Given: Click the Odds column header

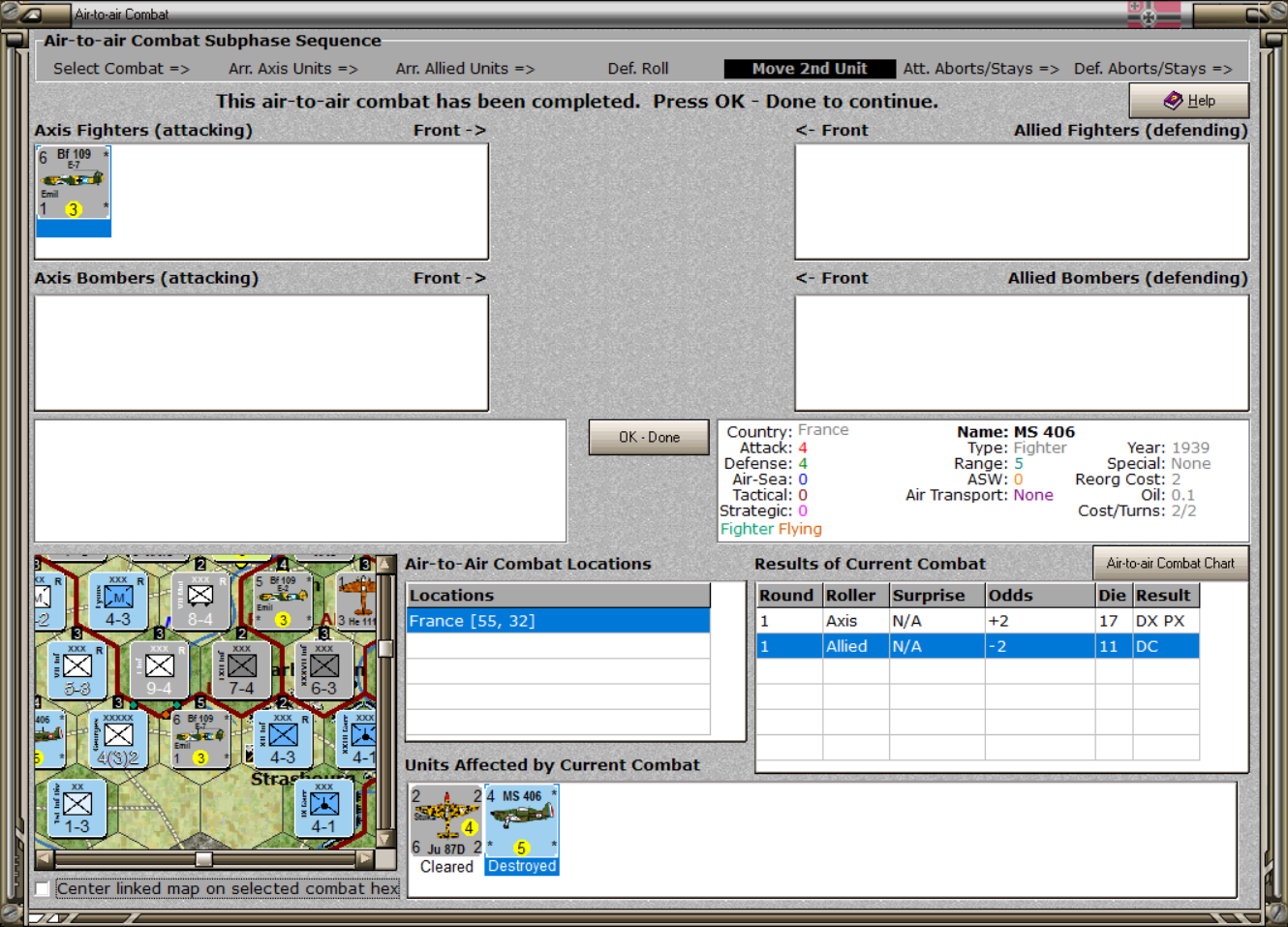Looking at the screenshot, I should [x=1040, y=595].
